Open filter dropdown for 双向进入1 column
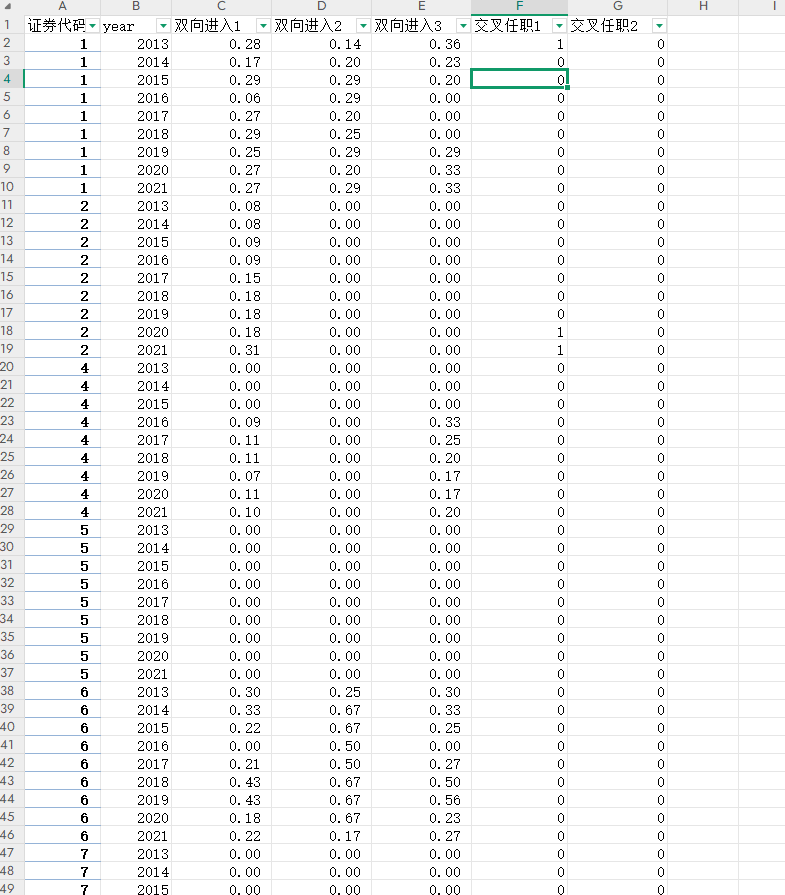The width and height of the screenshot is (785, 895). point(263,26)
